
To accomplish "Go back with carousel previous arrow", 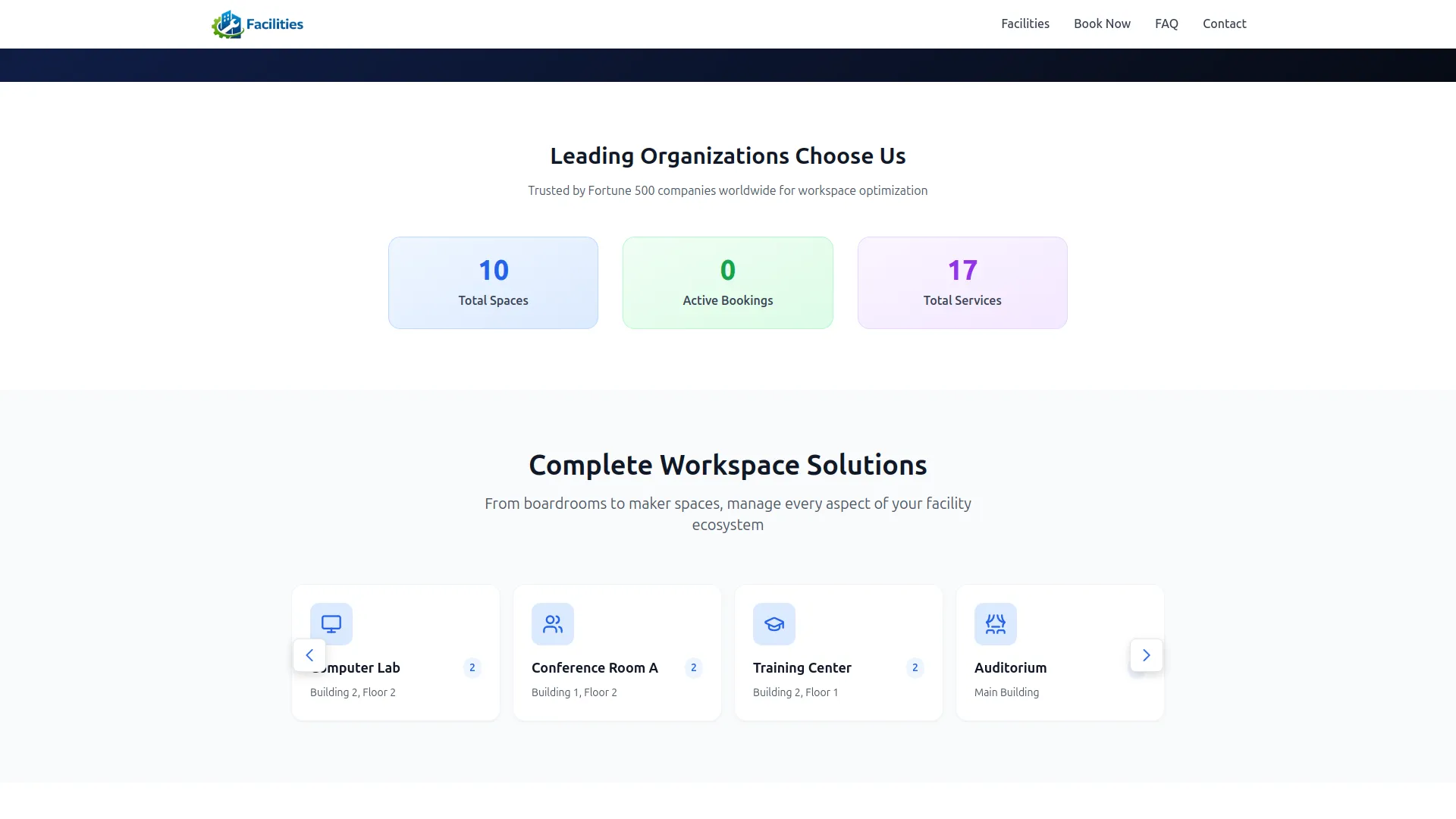I will 309,655.
